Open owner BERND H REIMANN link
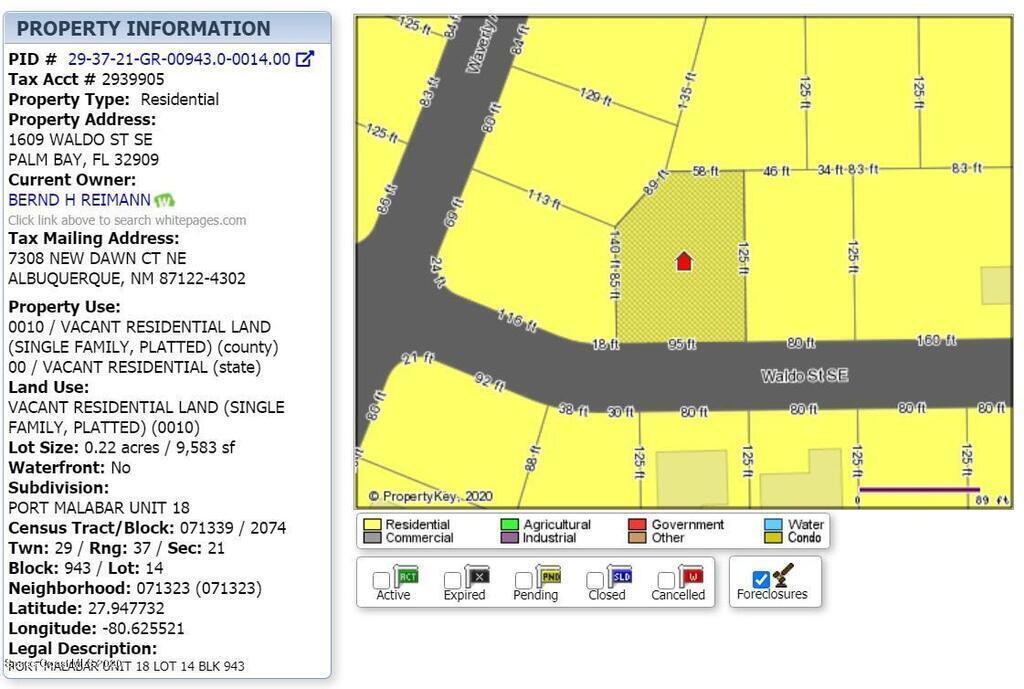Image resolution: width=1024 pixels, height=689 pixels. [79, 200]
